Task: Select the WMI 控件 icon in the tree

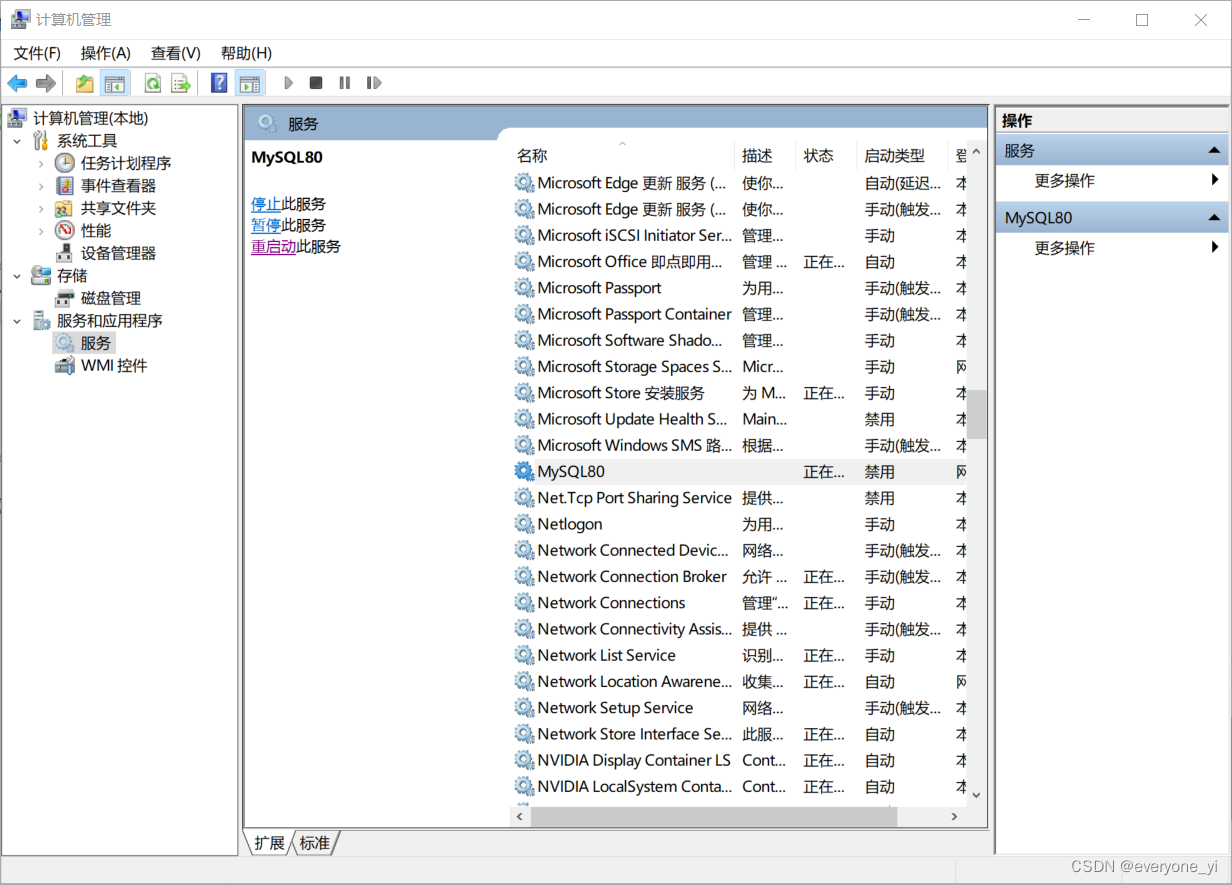Action: [64, 366]
